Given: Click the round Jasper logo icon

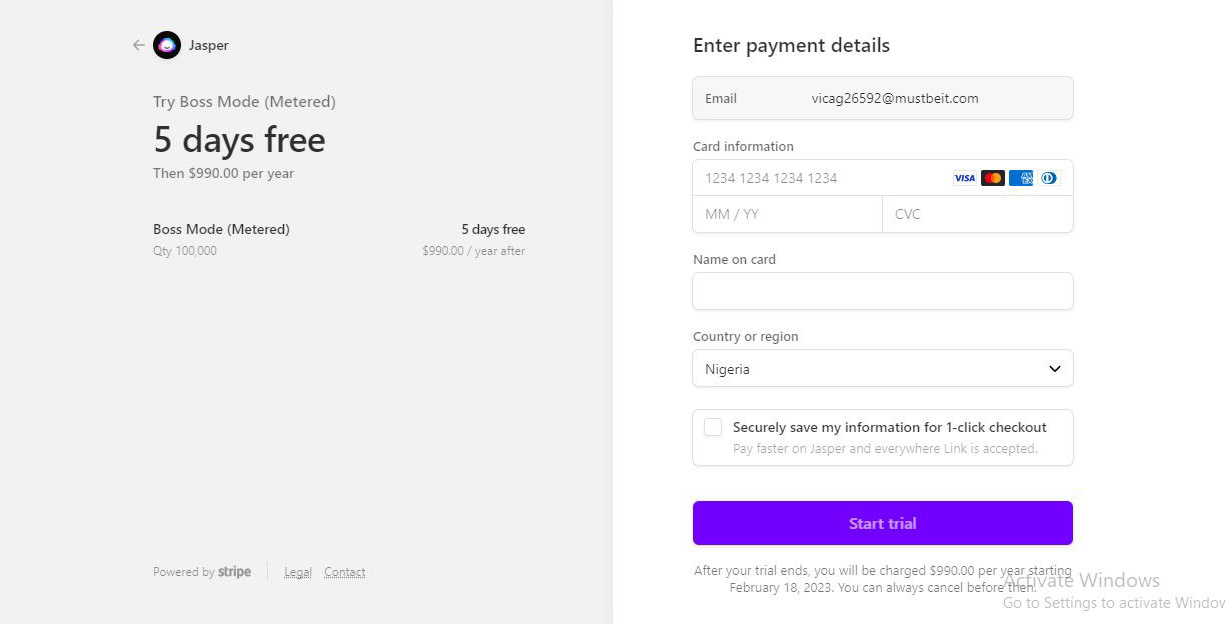Looking at the screenshot, I should tap(167, 45).
